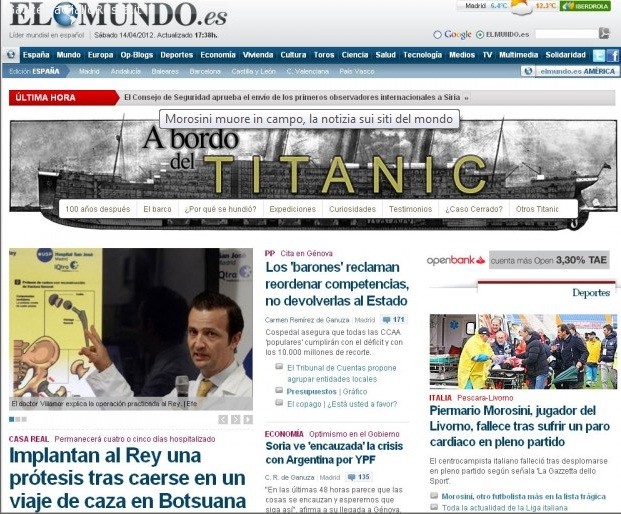Viewport: 621px width, 514px height.
Task: Open Titanic tab 'Curiosidades'
Action: coord(352,209)
